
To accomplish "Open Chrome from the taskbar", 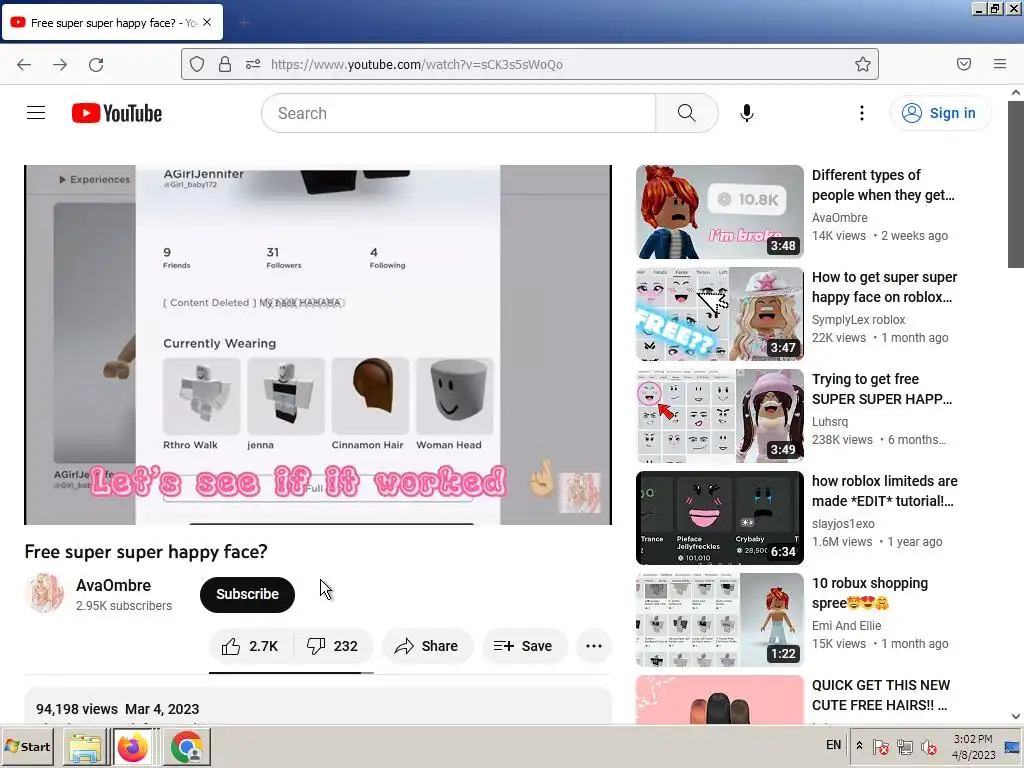I will click(188, 746).
